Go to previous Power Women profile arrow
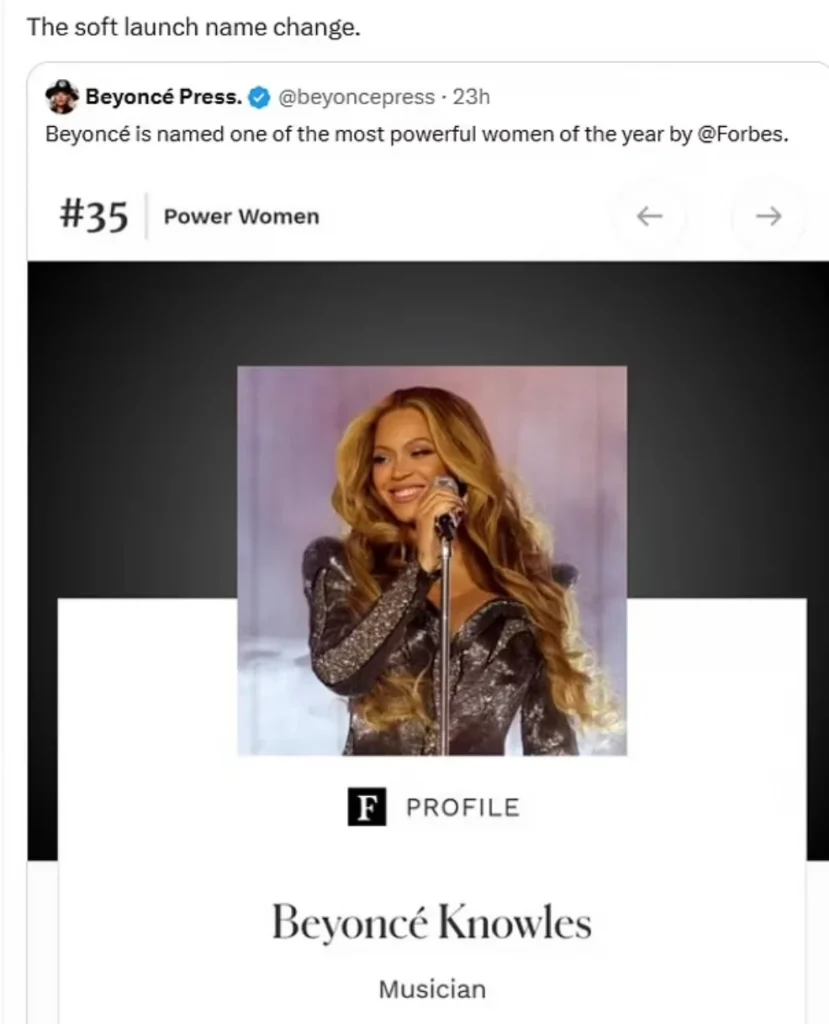 click(x=649, y=216)
